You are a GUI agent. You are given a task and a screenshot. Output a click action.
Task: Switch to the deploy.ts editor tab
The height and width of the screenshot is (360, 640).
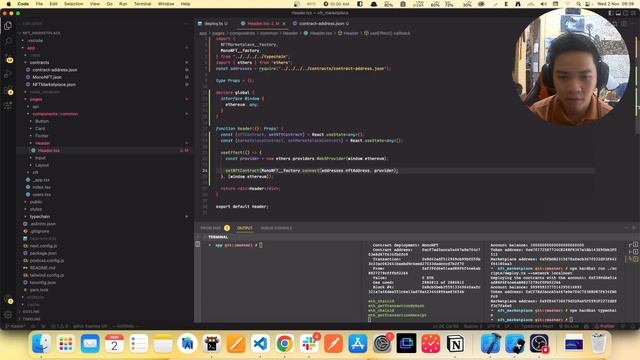(213, 24)
